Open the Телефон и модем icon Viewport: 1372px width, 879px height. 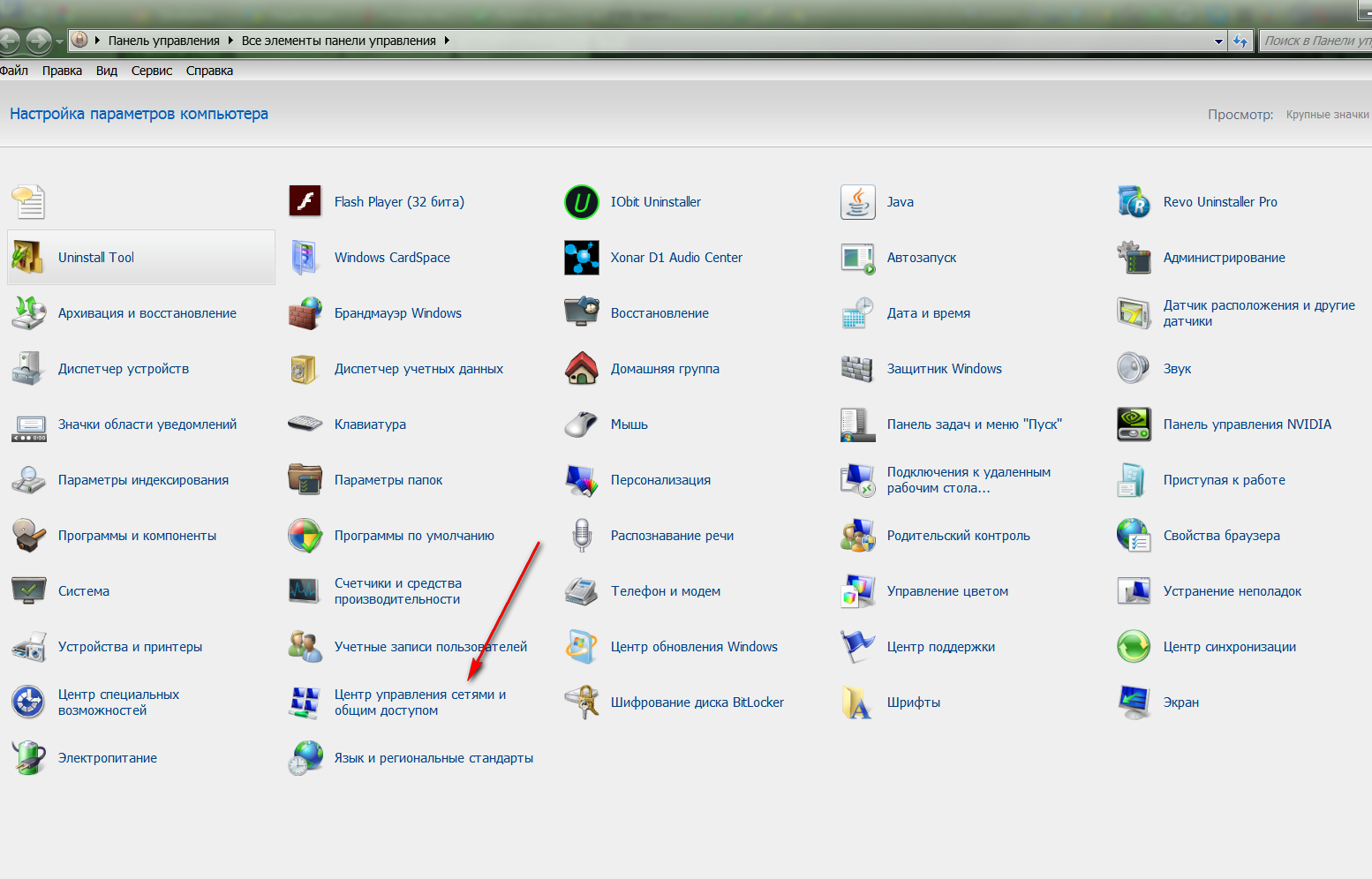click(582, 591)
